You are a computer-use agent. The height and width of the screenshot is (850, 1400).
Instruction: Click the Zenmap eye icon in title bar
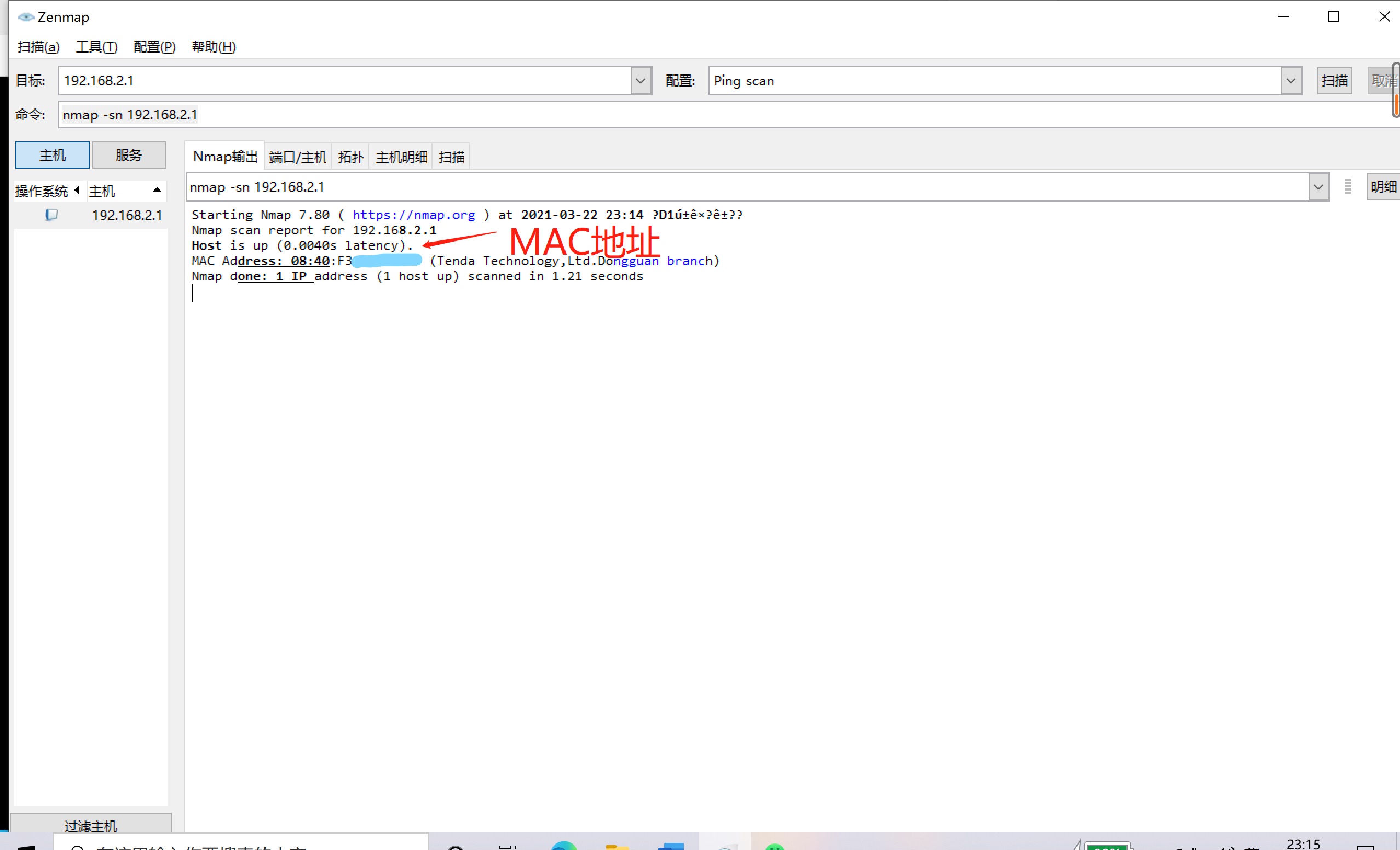(x=26, y=17)
